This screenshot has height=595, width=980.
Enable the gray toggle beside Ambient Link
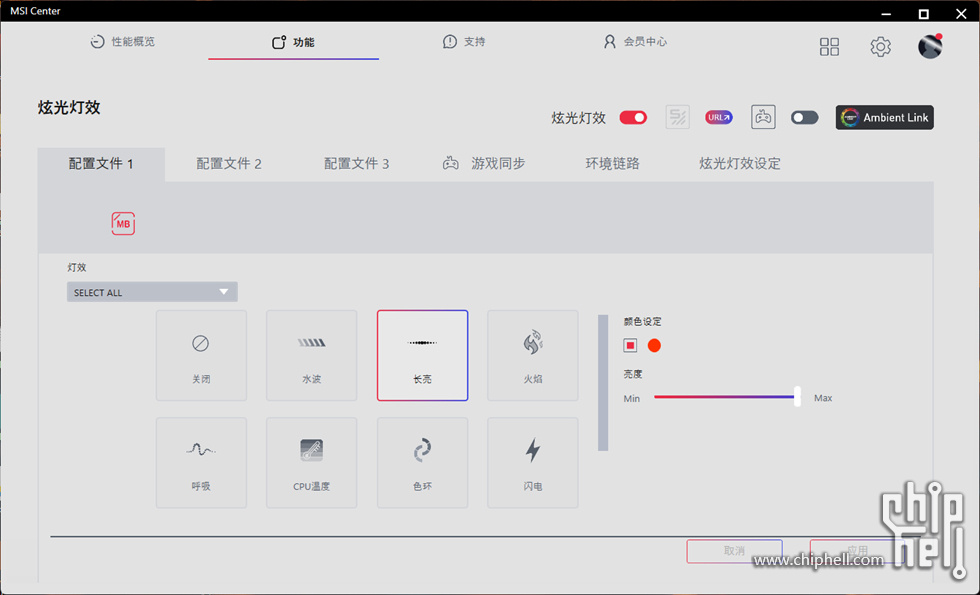pyautogui.click(x=804, y=118)
